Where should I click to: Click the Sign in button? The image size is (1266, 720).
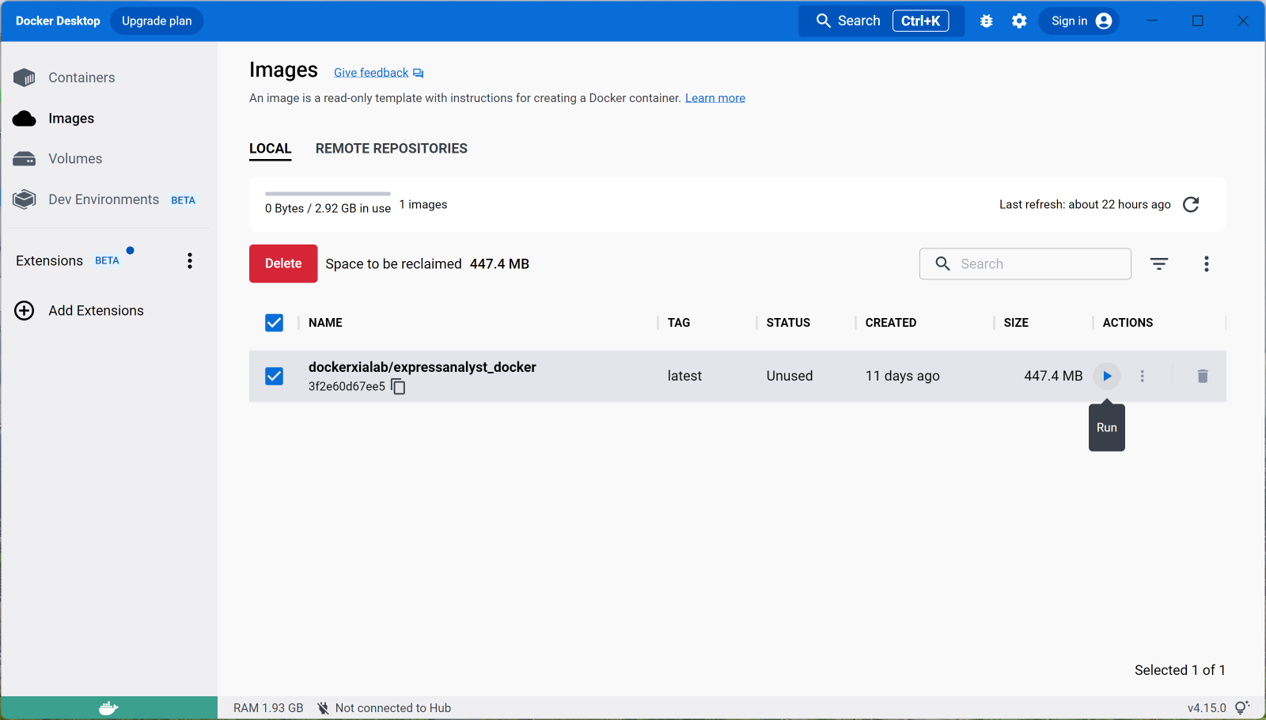1080,21
